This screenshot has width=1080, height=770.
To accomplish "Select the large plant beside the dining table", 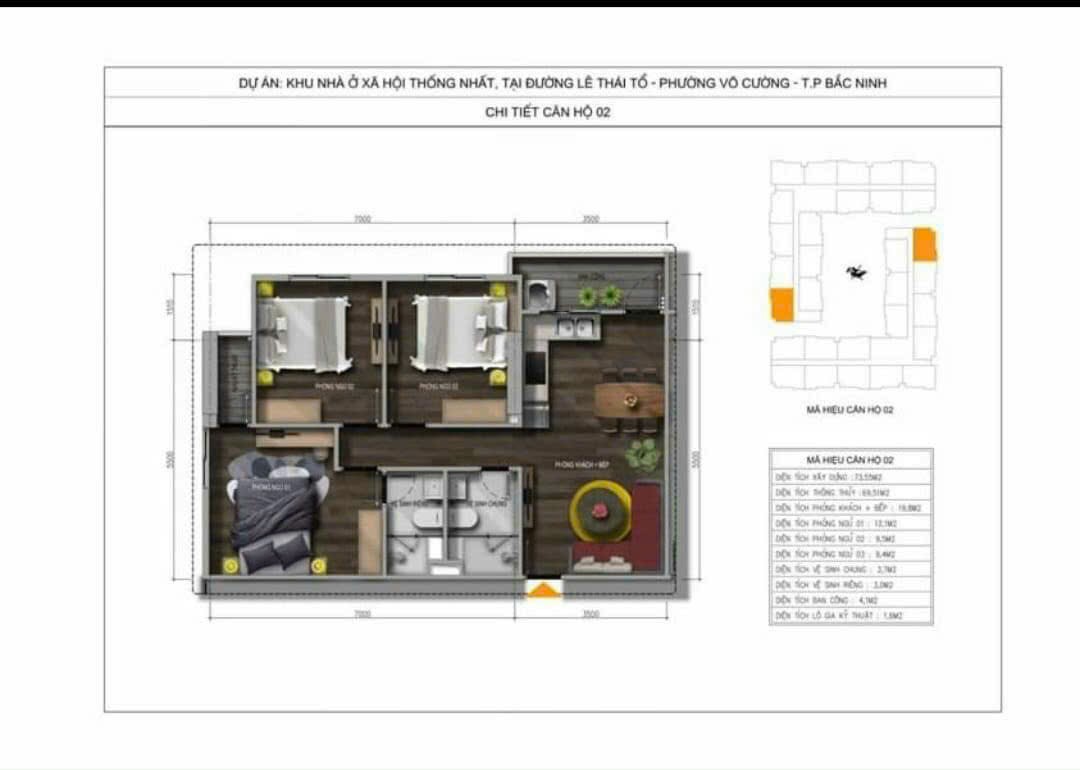I will [643, 455].
